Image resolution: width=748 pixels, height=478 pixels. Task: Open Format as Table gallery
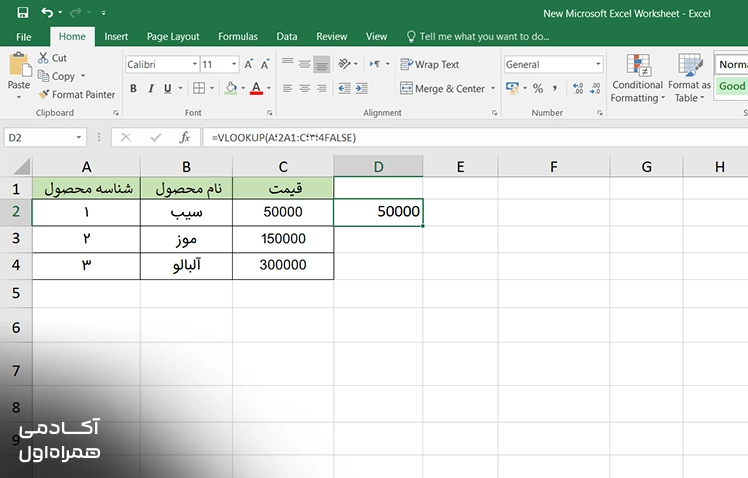click(x=689, y=78)
